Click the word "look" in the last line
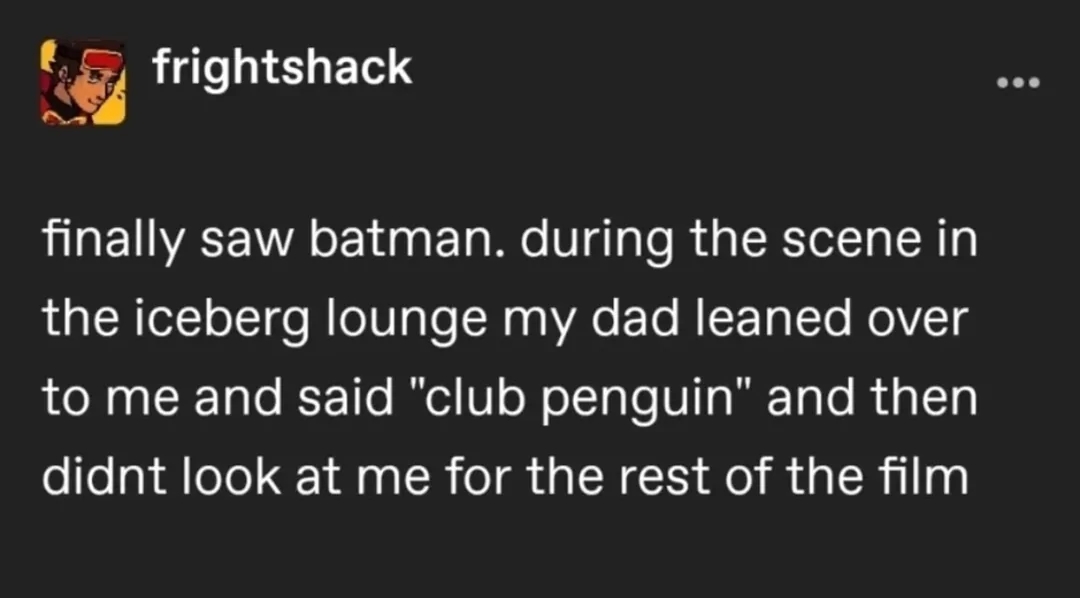This screenshot has height=598, width=1080. pyautogui.click(x=233, y=477)
